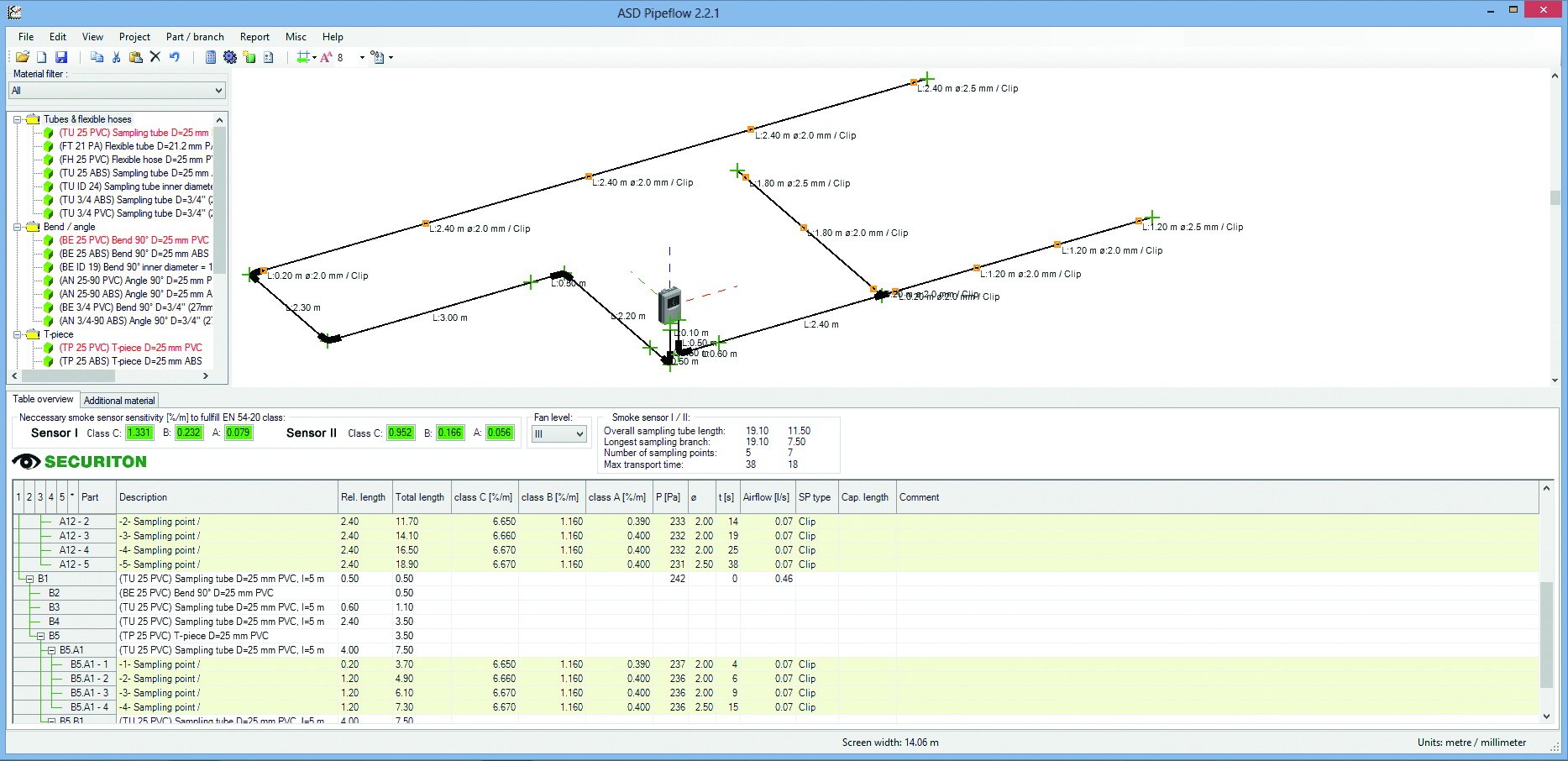Click the Total length column header
Screen dimensions: 1568x761
point(421,497)
